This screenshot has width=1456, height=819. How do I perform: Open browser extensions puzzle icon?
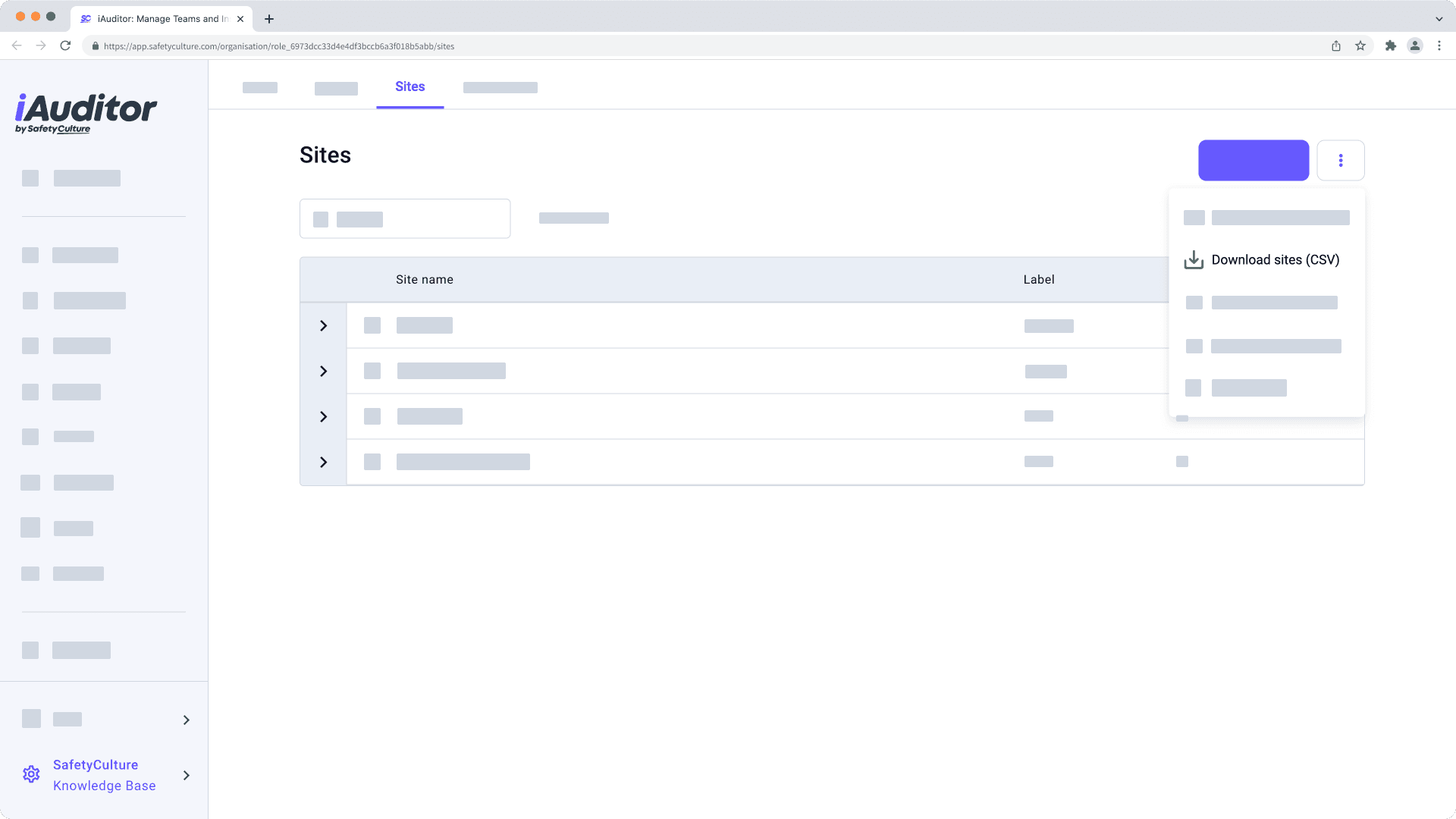(1390, 45)
